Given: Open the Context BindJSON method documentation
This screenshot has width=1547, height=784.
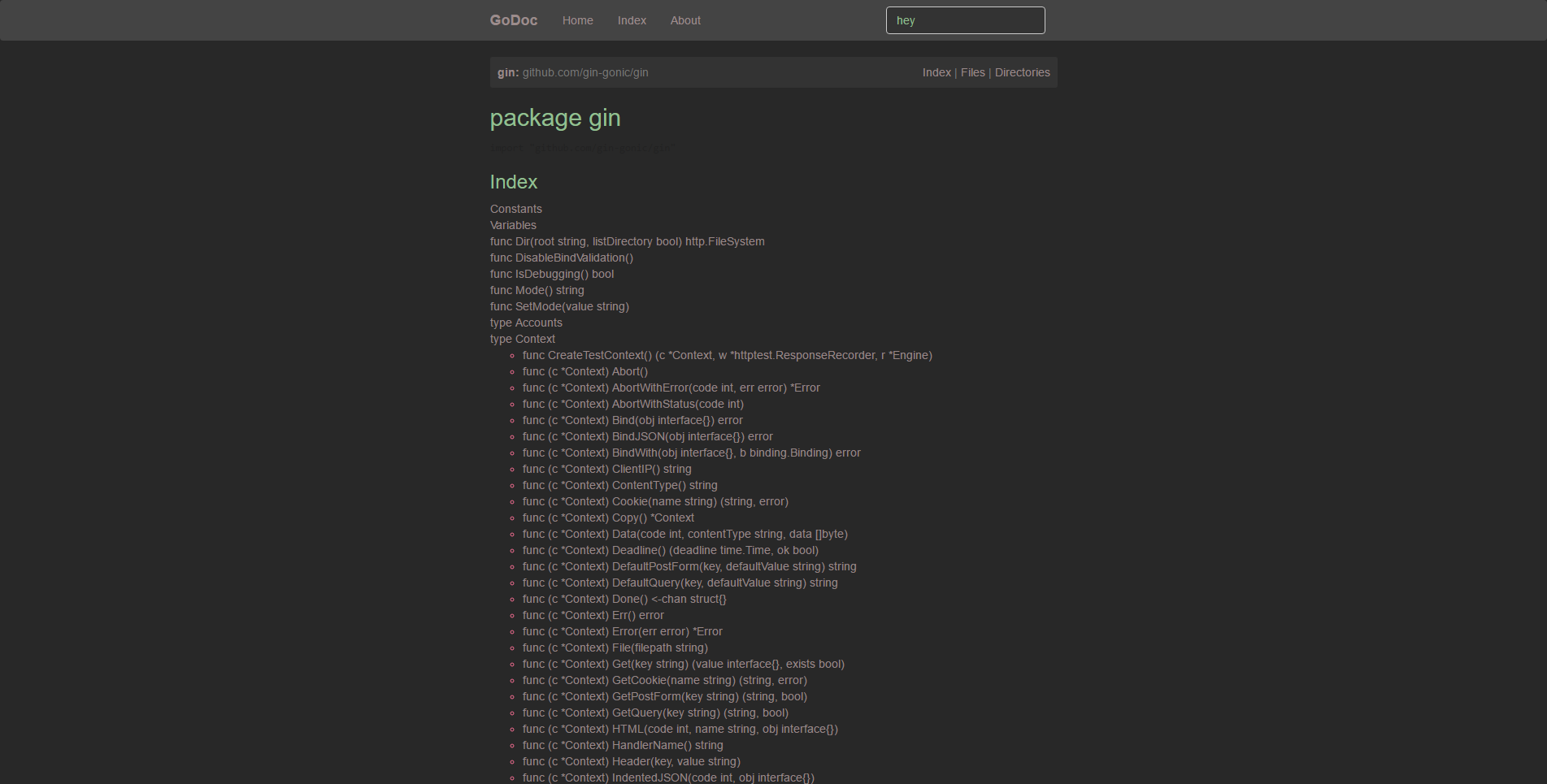Looking at the screenshot, I should (x=647, y=436).
